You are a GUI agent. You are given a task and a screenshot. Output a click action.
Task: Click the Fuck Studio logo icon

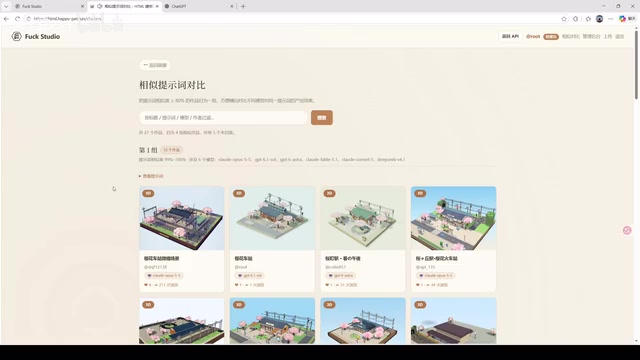pyautogui.click(x=16, y=36)
